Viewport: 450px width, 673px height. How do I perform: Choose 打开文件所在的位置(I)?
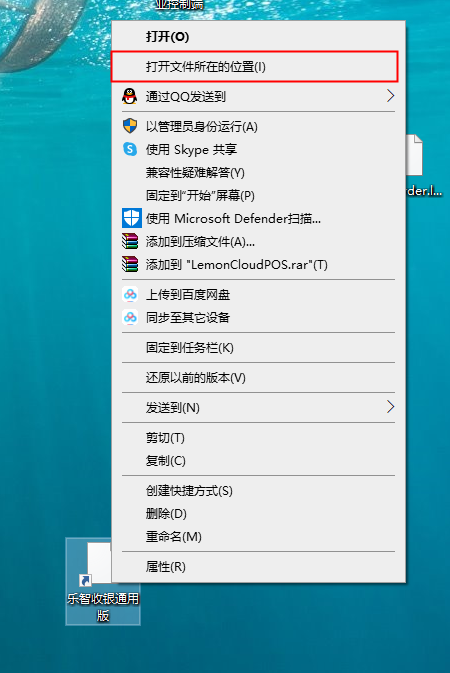[x=255, y=67]
